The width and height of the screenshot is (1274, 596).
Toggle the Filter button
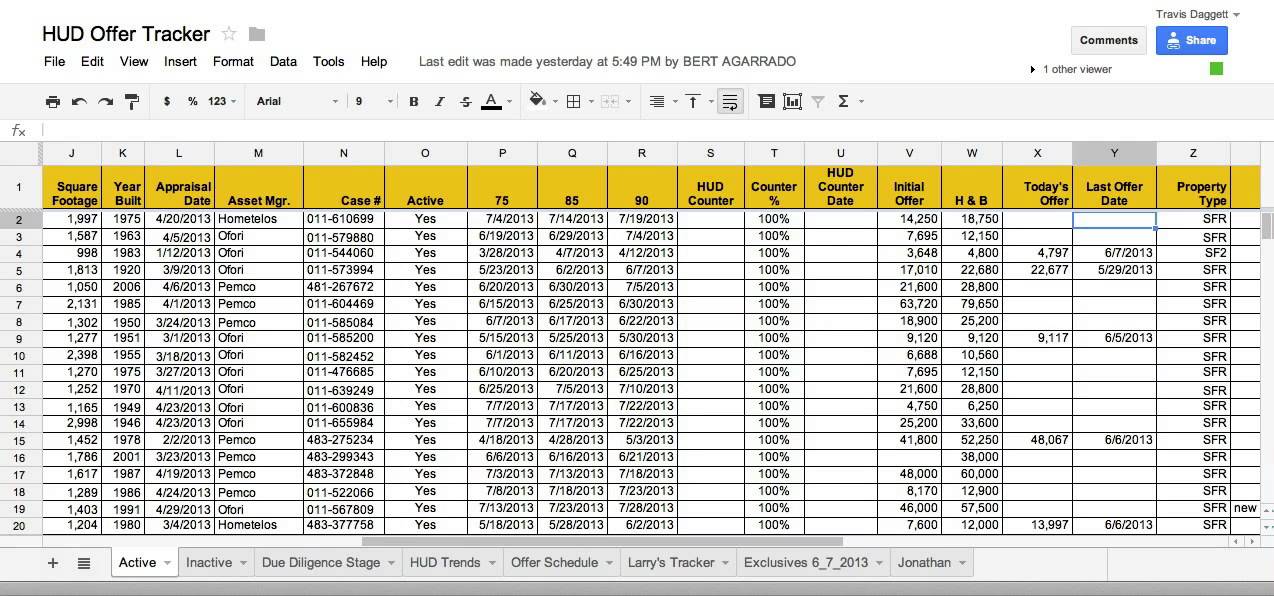coord(818,101)
